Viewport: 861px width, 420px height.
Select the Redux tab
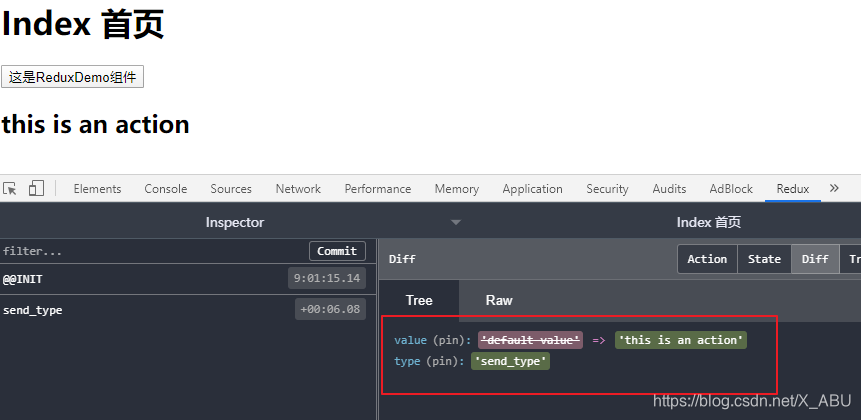click(x=793, y=189)
